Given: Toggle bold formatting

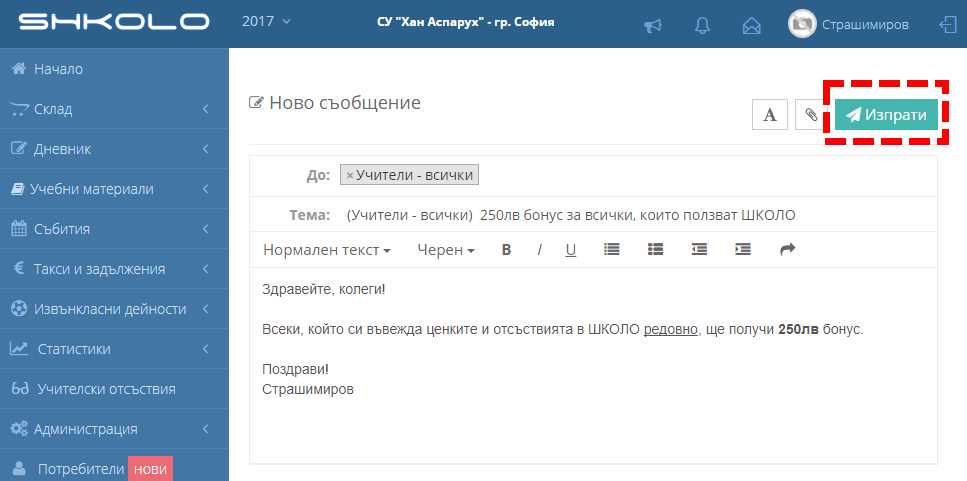Looking at the screenshot, I should pos(506,250).
